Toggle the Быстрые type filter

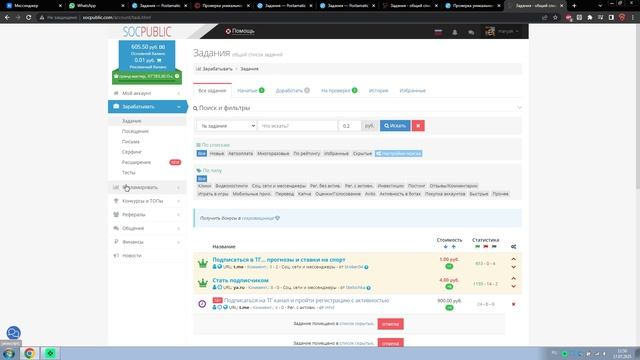point(479,194)
